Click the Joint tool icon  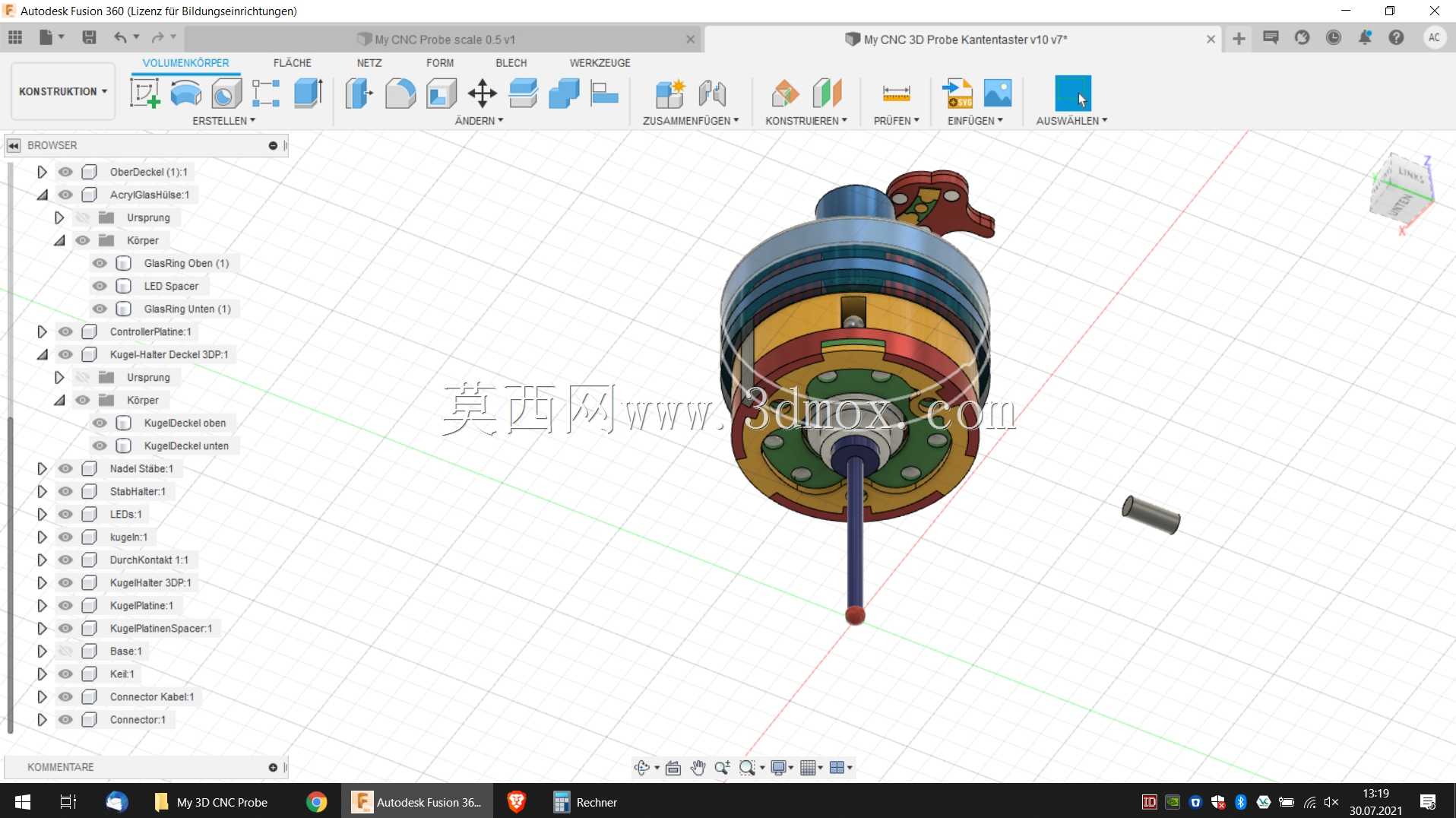(712, 94)
